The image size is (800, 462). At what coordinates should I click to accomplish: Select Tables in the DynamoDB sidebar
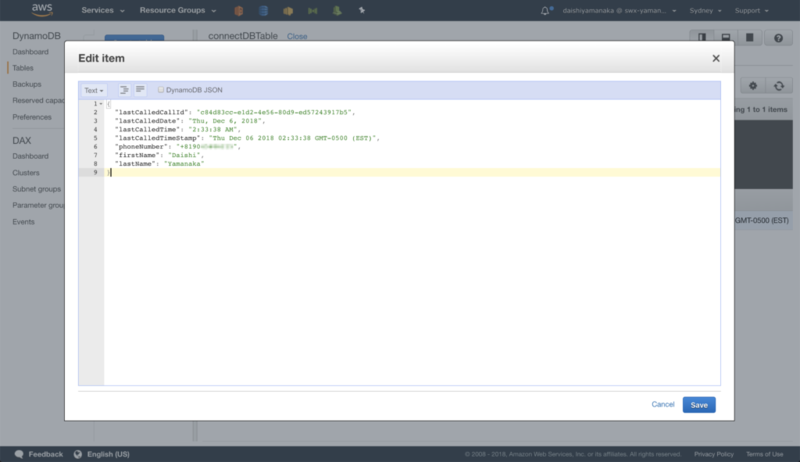pyautogui.click(x=23, y=68)
